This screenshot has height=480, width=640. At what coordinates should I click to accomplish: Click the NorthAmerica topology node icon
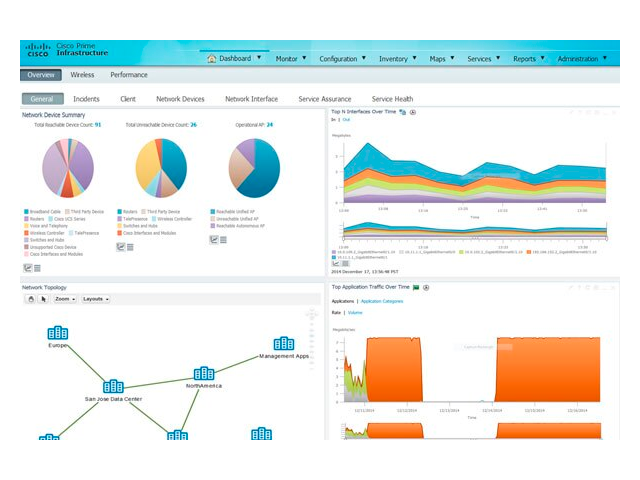click(x=204, y=373)
